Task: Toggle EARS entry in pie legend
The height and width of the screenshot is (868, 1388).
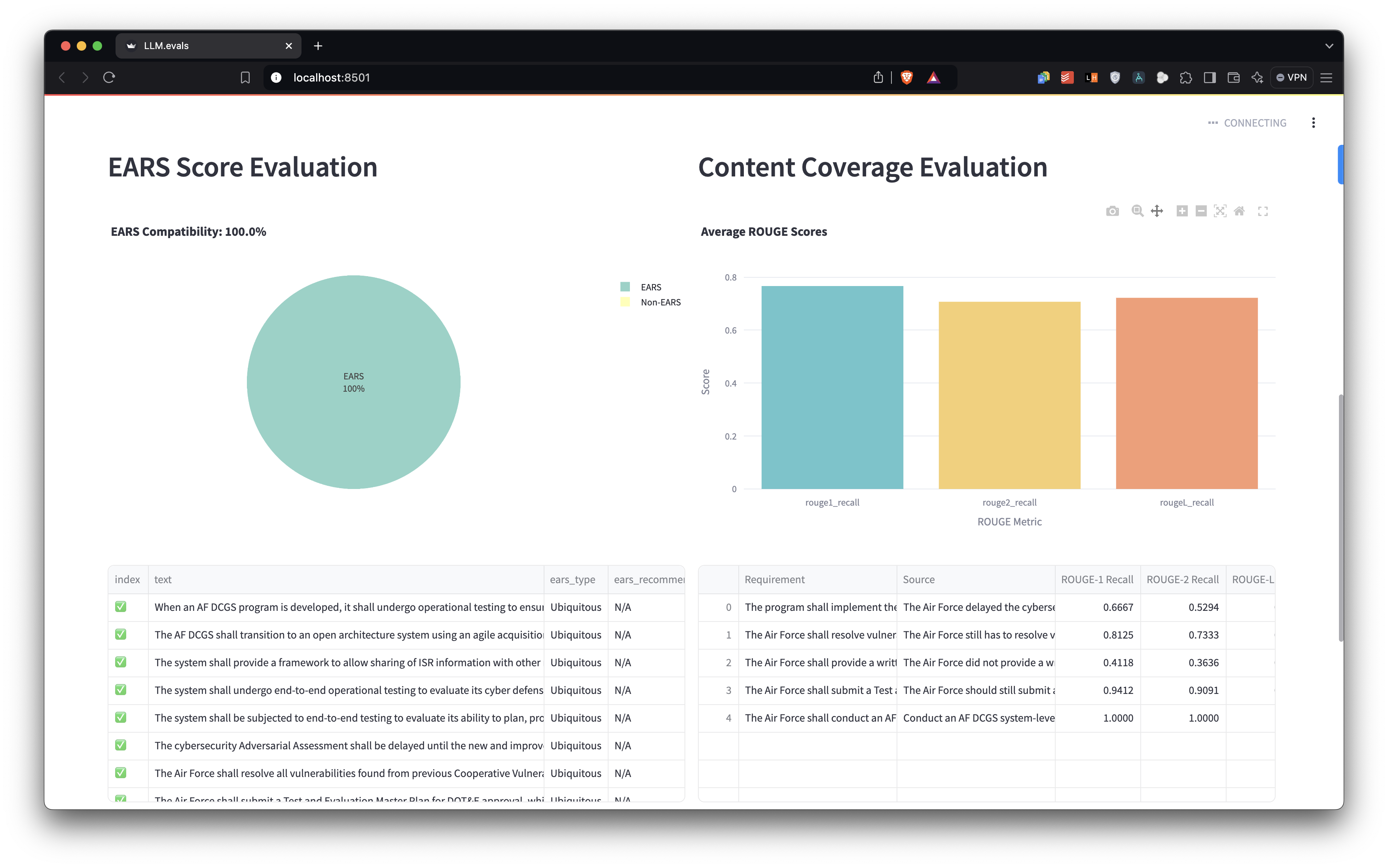Action: tap(650, 287)
